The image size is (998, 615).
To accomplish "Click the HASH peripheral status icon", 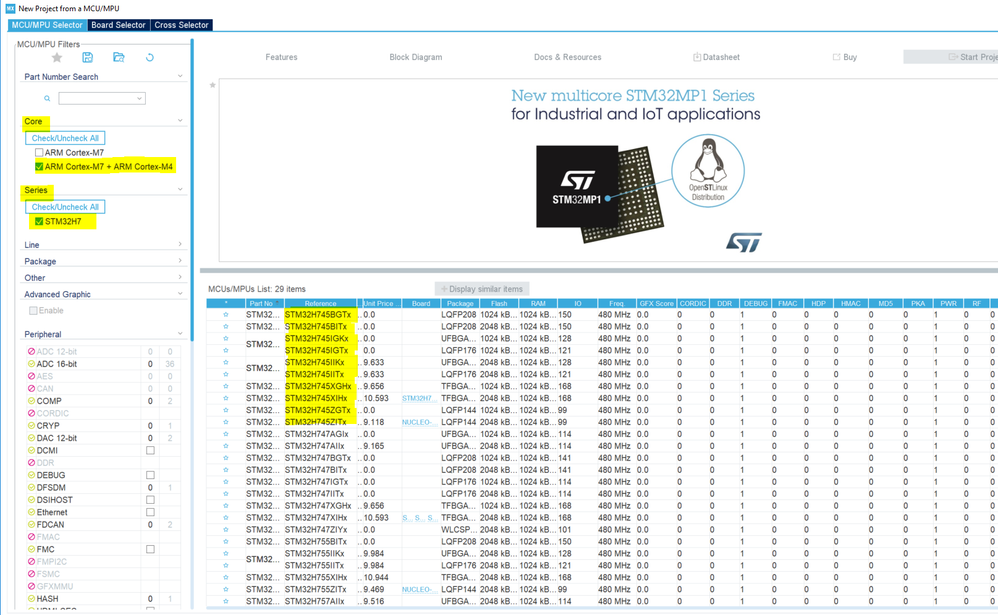I will pyautogui.click(x=31, y=599).
